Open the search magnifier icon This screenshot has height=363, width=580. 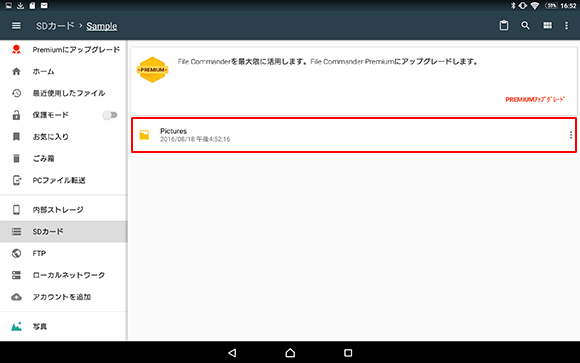click(525, 26)
